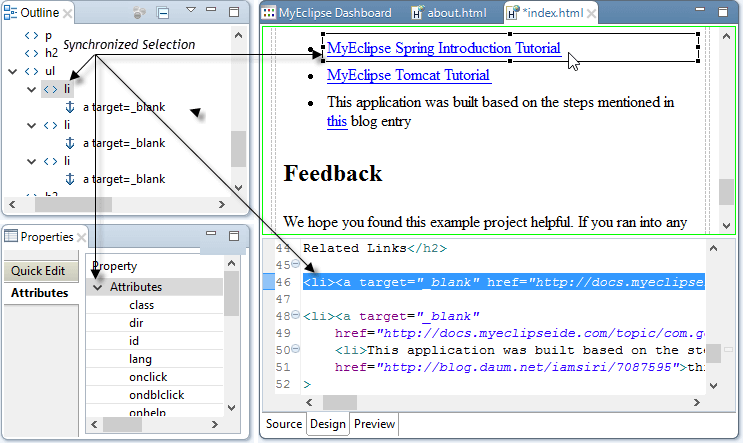The image size is (743, 443).
Task: Toggle the code fold marker on line 50
Action: 295,349
